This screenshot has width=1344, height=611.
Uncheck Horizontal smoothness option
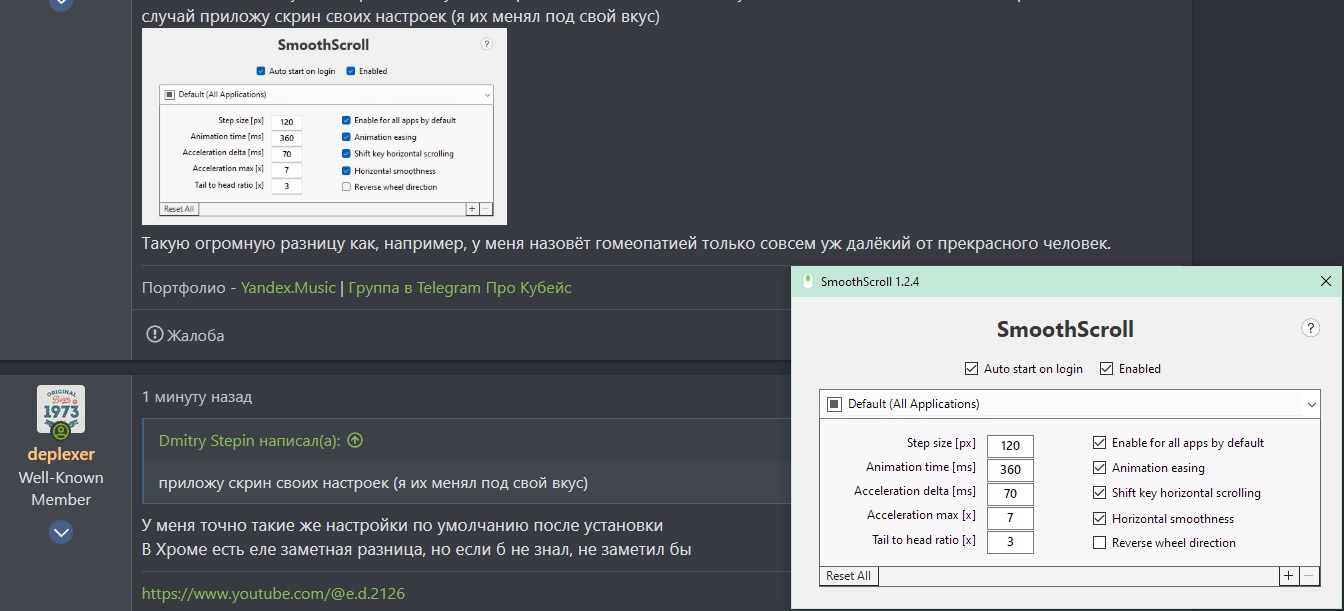[x=1100, y=519]
